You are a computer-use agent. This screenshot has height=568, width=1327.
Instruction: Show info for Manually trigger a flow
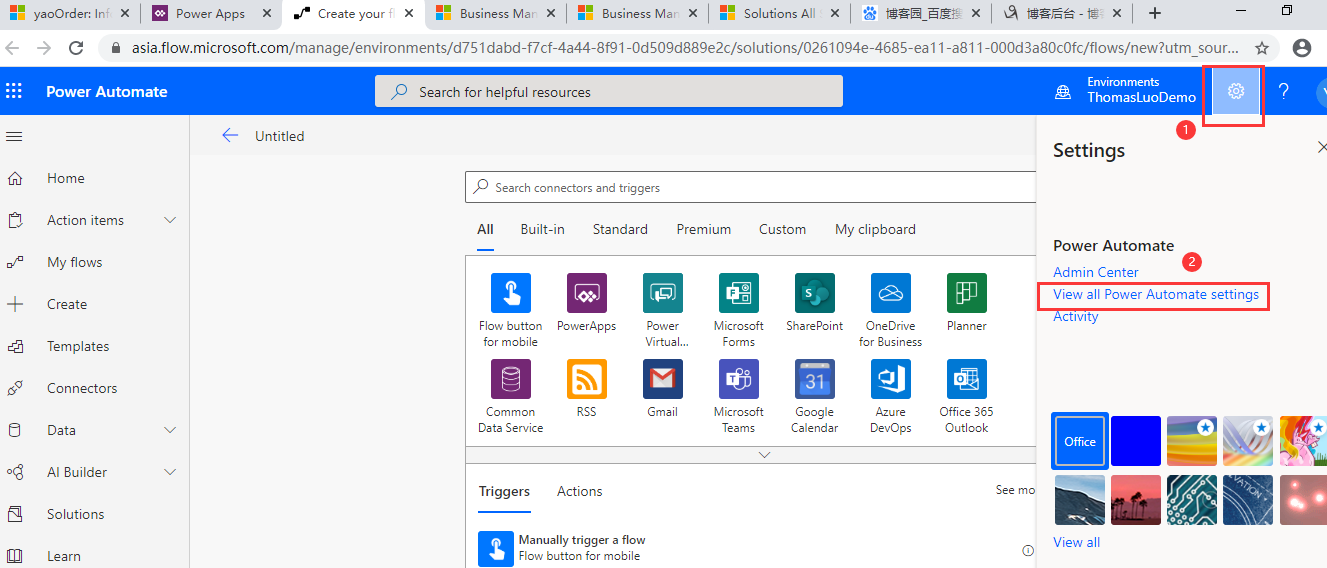click(1028, 550)
